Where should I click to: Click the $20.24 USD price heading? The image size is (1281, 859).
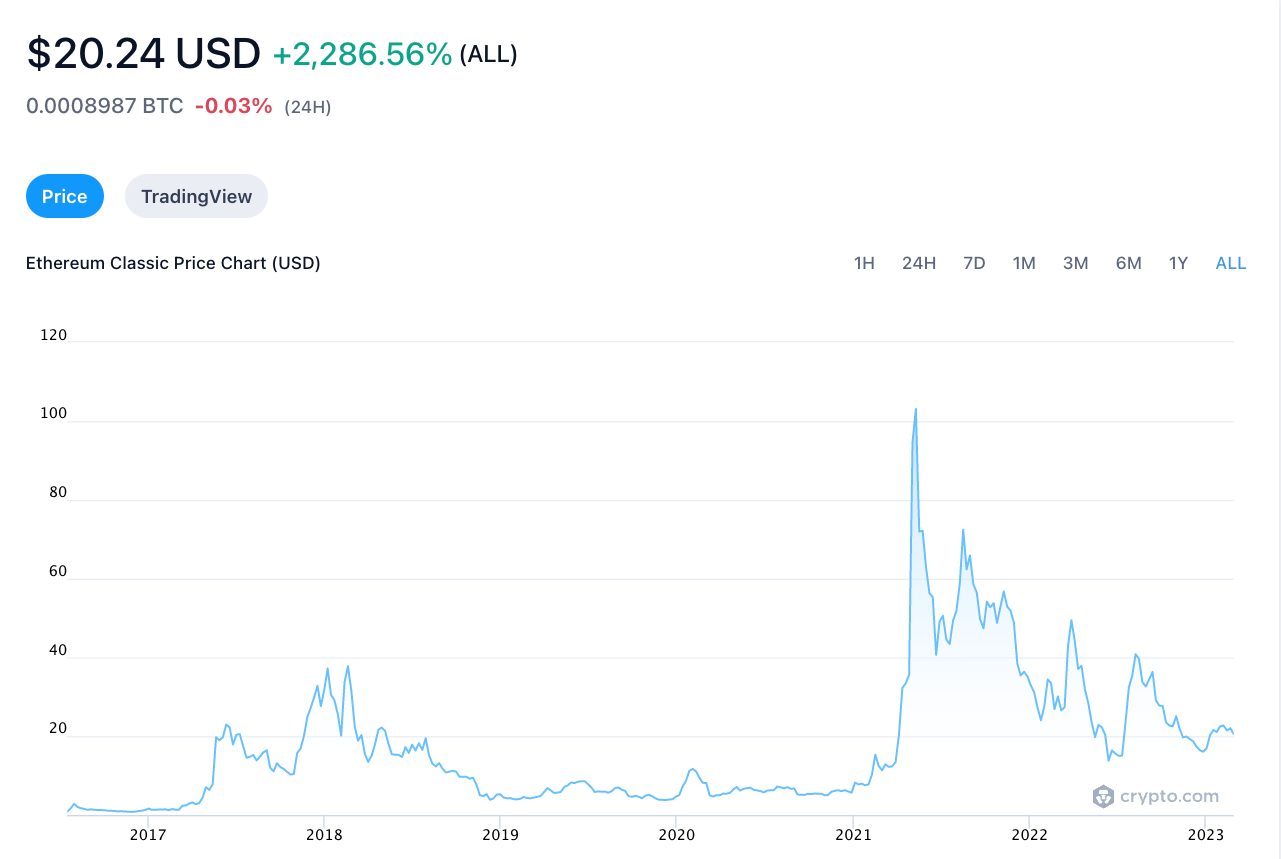[x=143, y=53]
